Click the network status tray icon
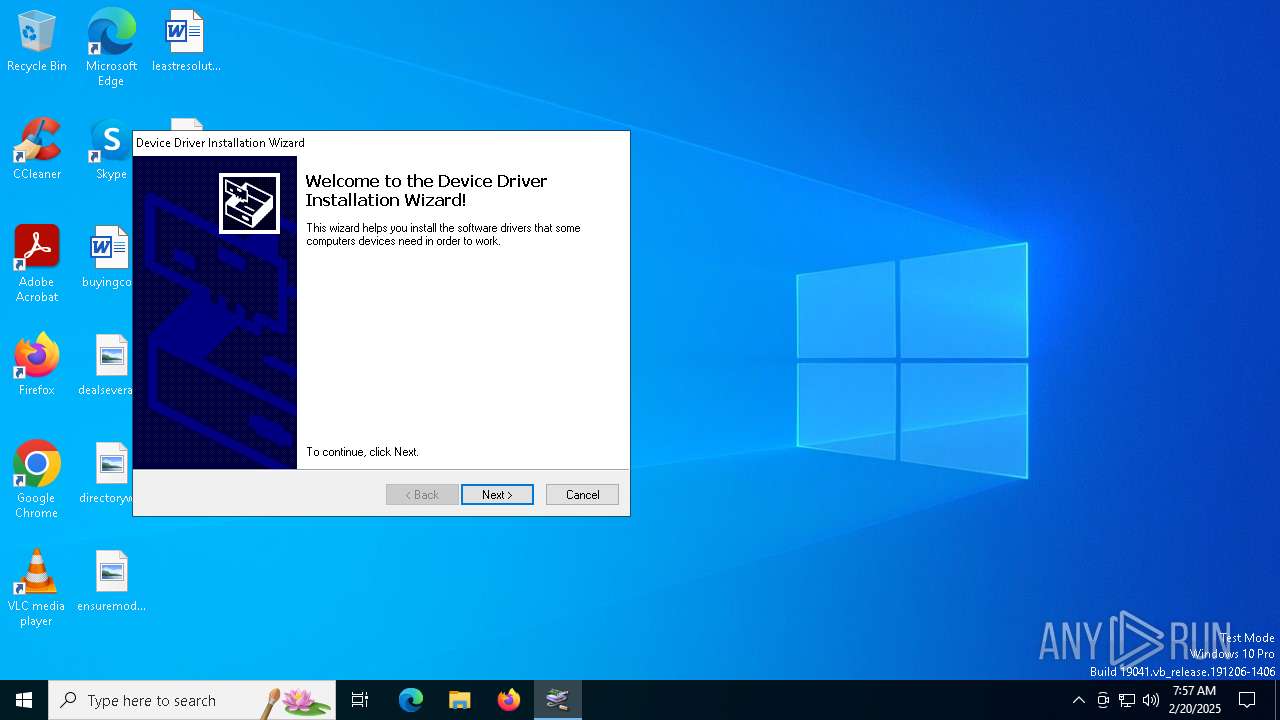This screenshot has height=720, width=1280. point(1127,700)
